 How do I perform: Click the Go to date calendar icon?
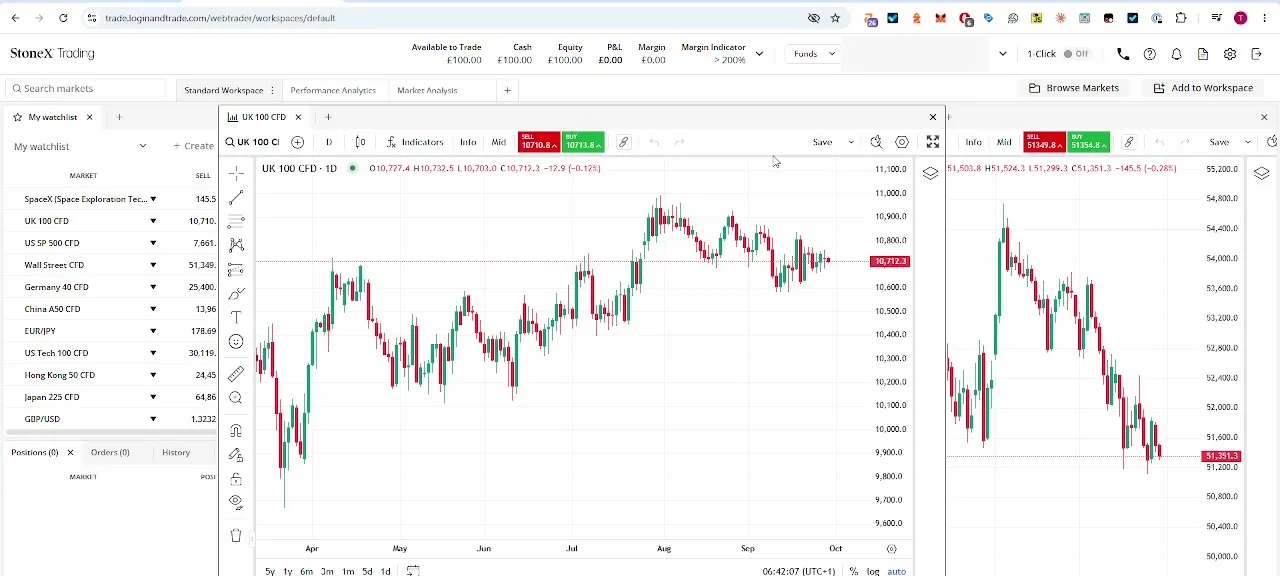(413, 571)
